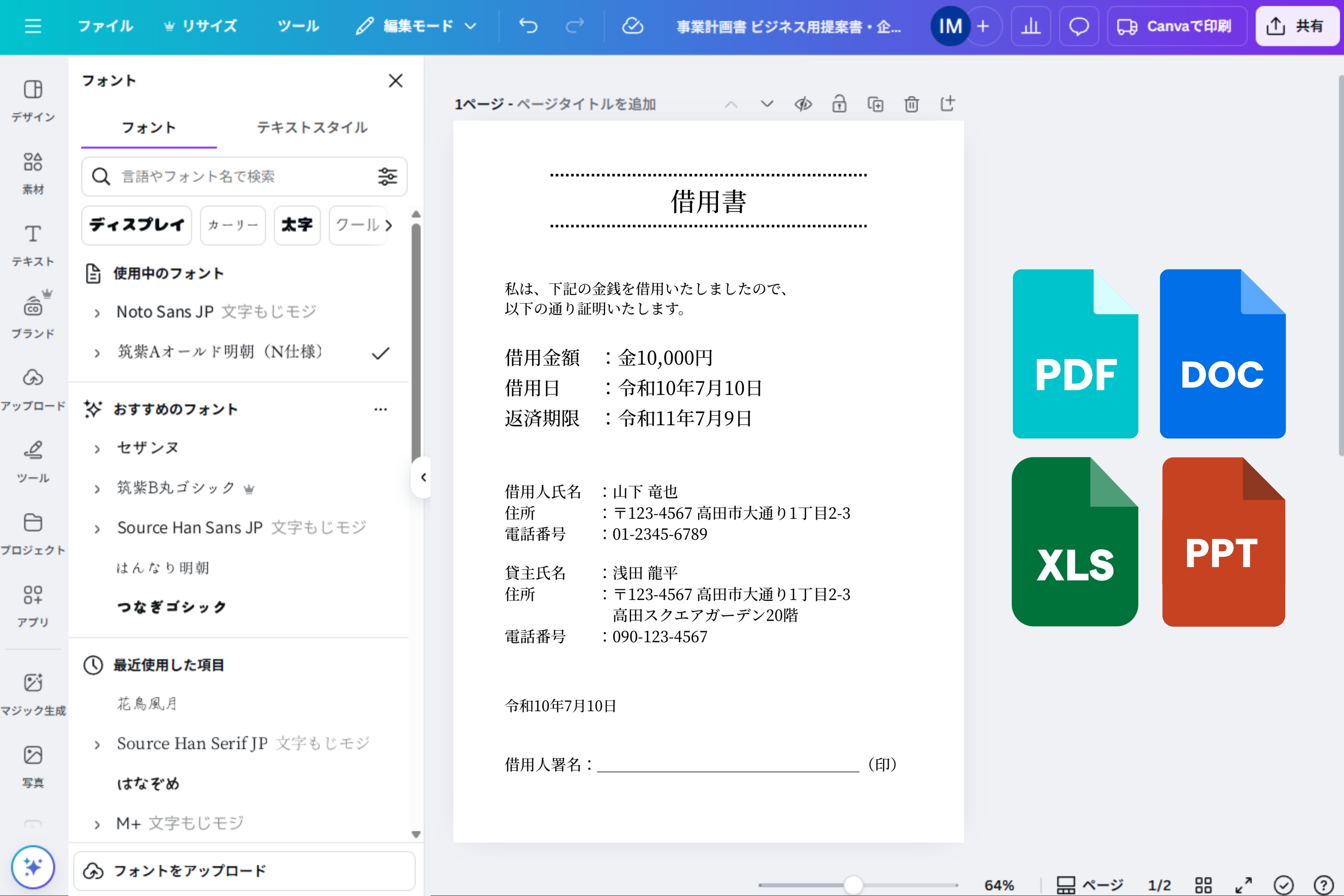This screenshot has height=896, width=1344.
Task: Toggle the 太字 font filter chip
Action: click(x=297, y=225)
